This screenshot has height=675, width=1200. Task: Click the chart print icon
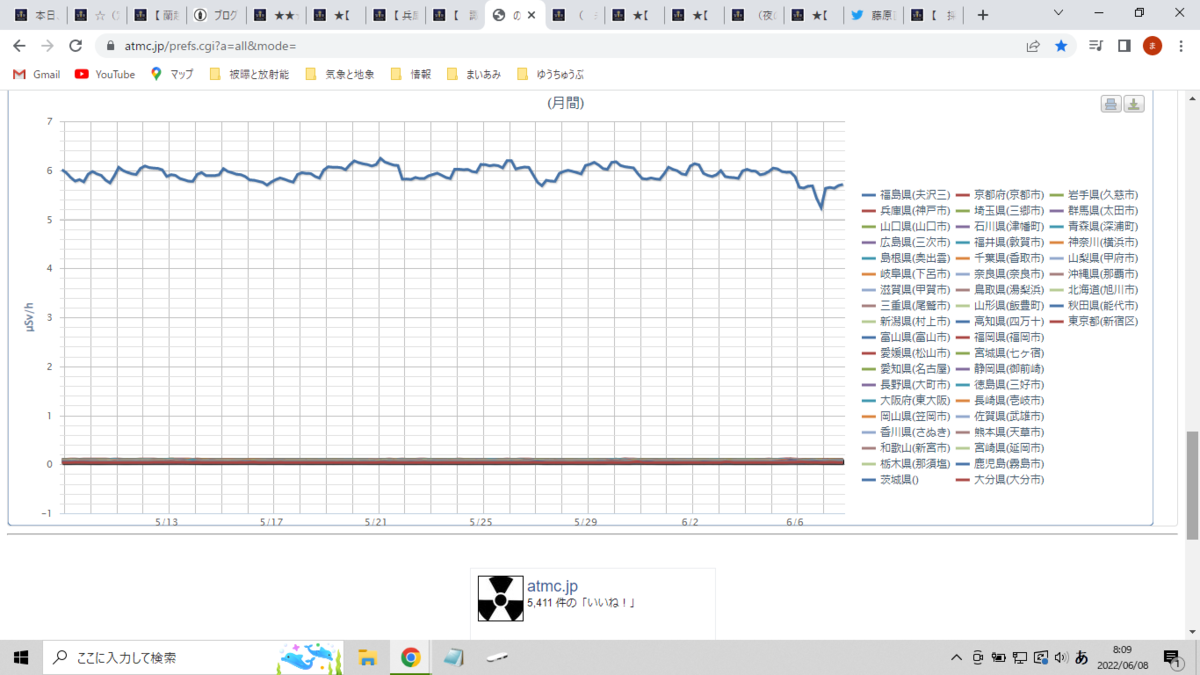click(1111, 104)
